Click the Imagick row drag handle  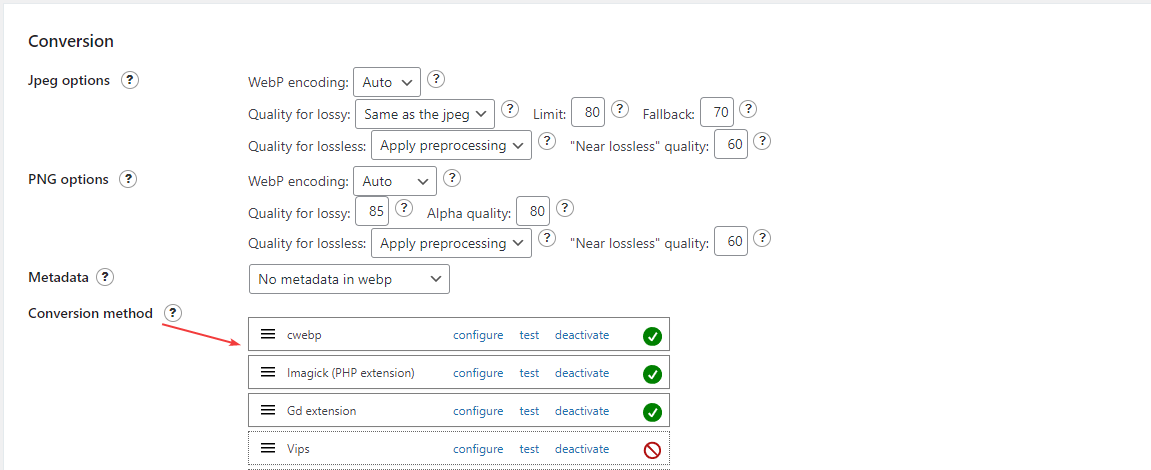click(x=268, y=373)
